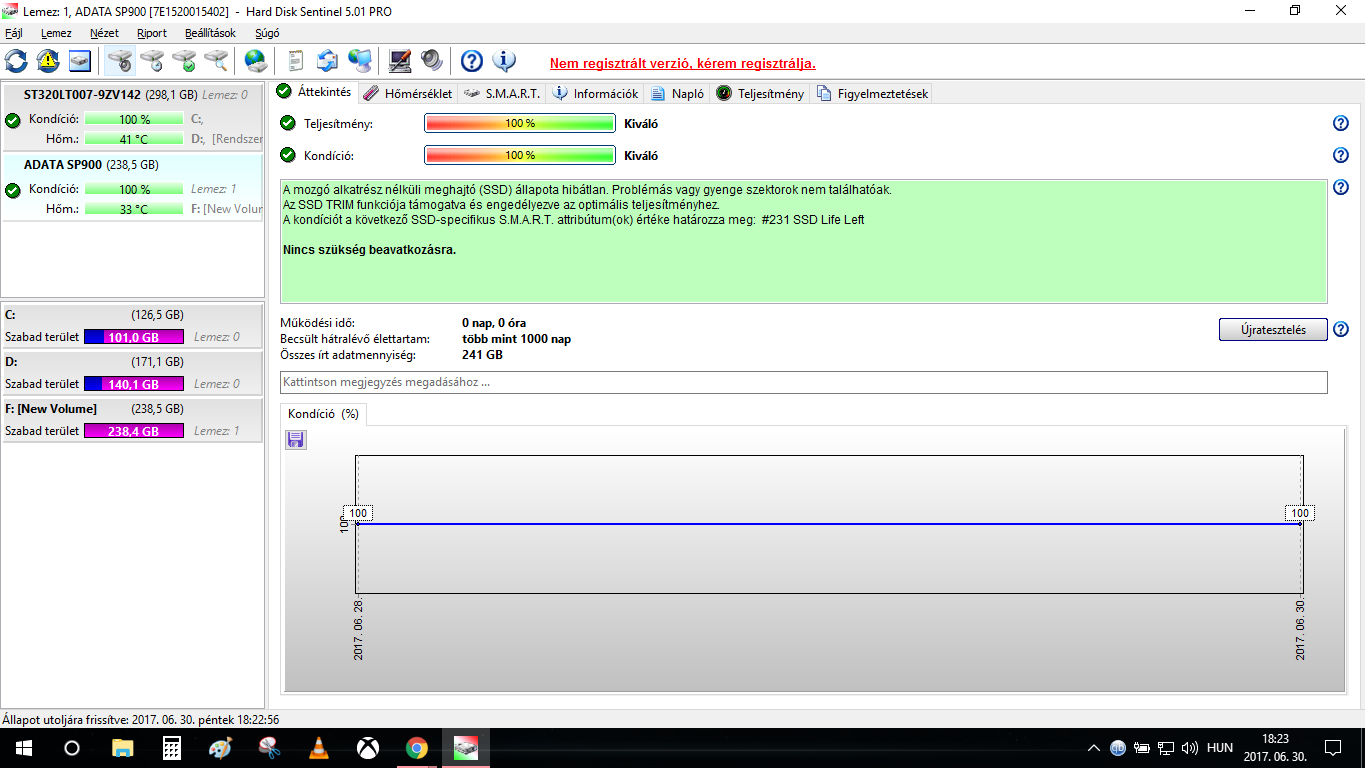Open the Napló tab
This screenshot has width=1365, height=768.
[x=678, y=94]
